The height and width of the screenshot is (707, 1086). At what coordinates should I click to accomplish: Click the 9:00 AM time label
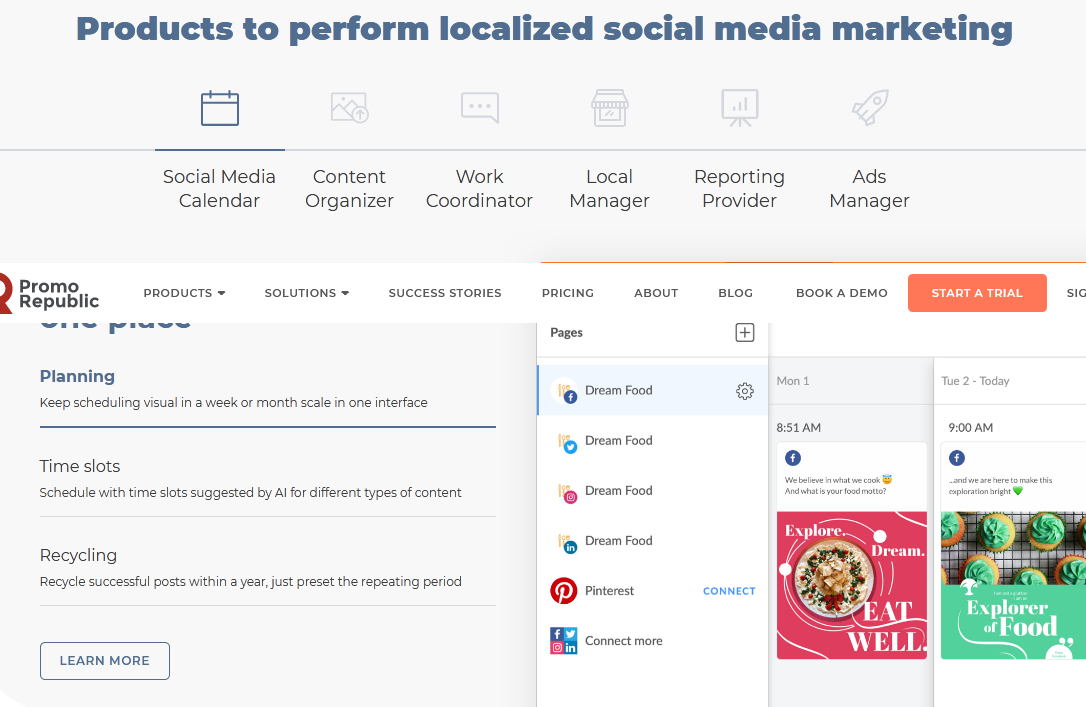pos(970,428)
